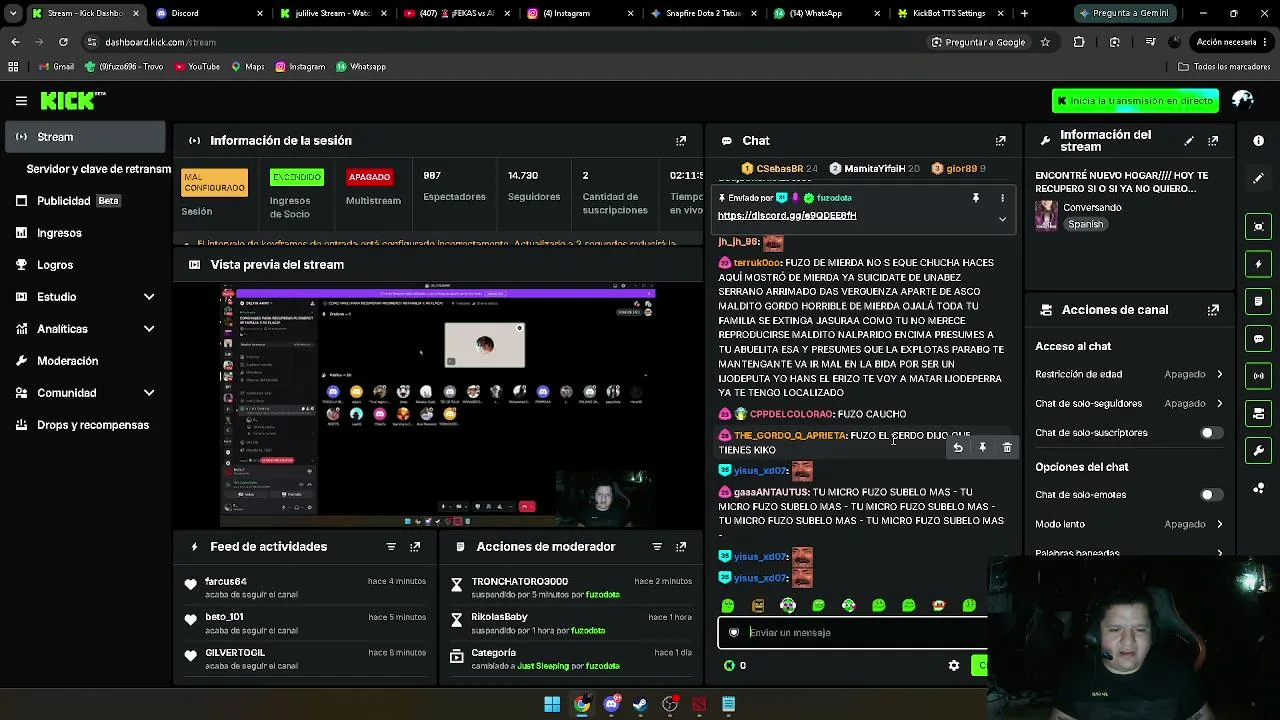Unpin the pinned discord message
The width and height of the screenshot is (1280, 720).
pyautogui.click(x=976, y=198)
